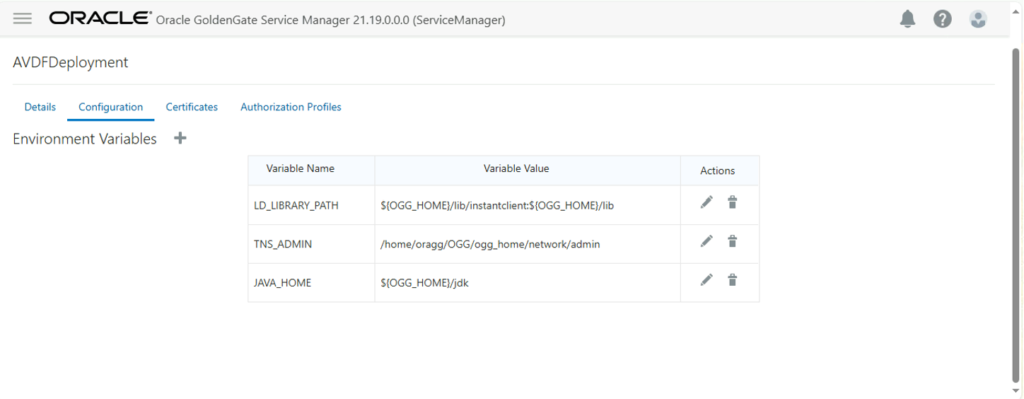Click the vertical page scrollbar

click(x=1016, y=215)
